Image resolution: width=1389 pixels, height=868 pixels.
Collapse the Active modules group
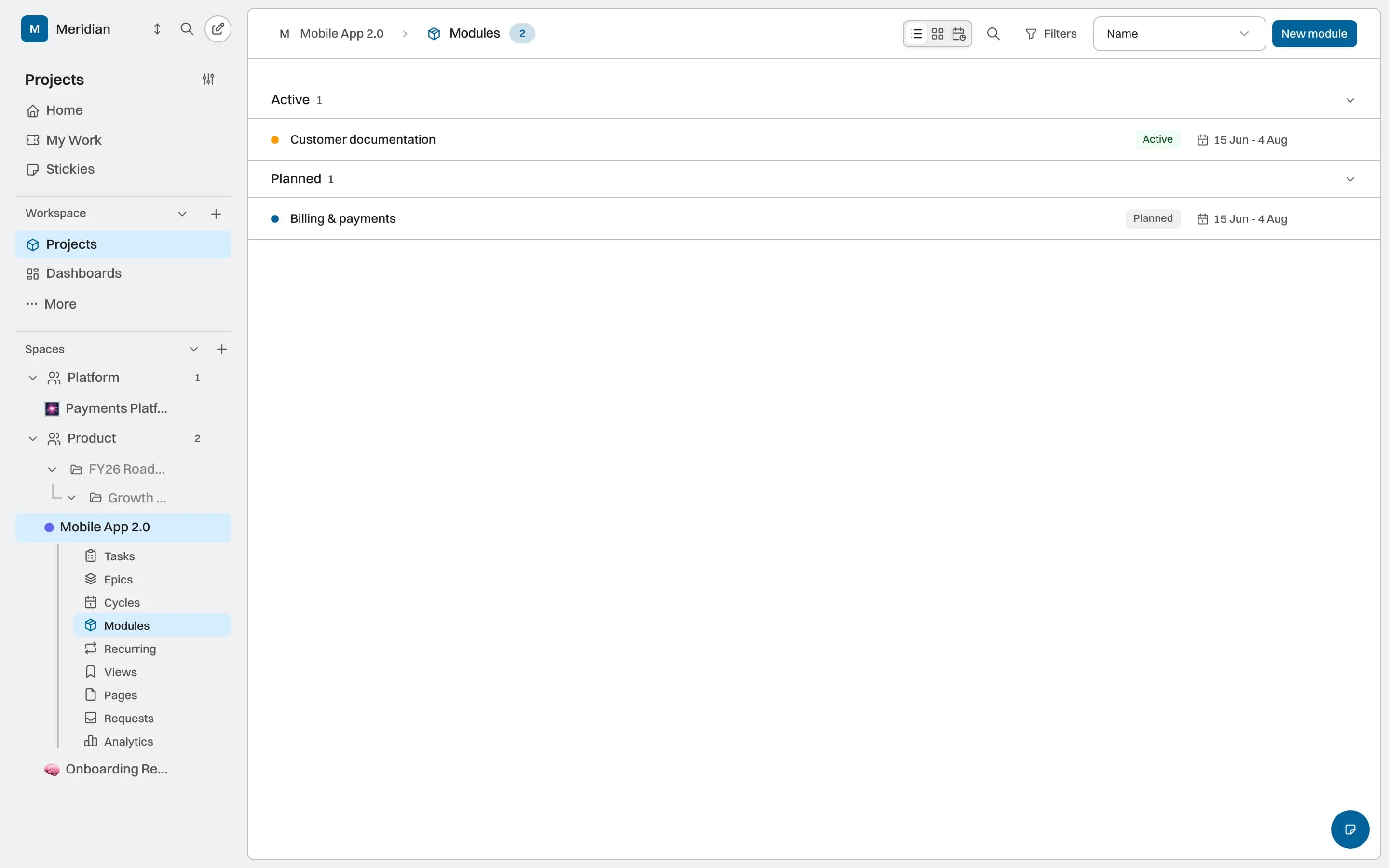pos(1350,100)
